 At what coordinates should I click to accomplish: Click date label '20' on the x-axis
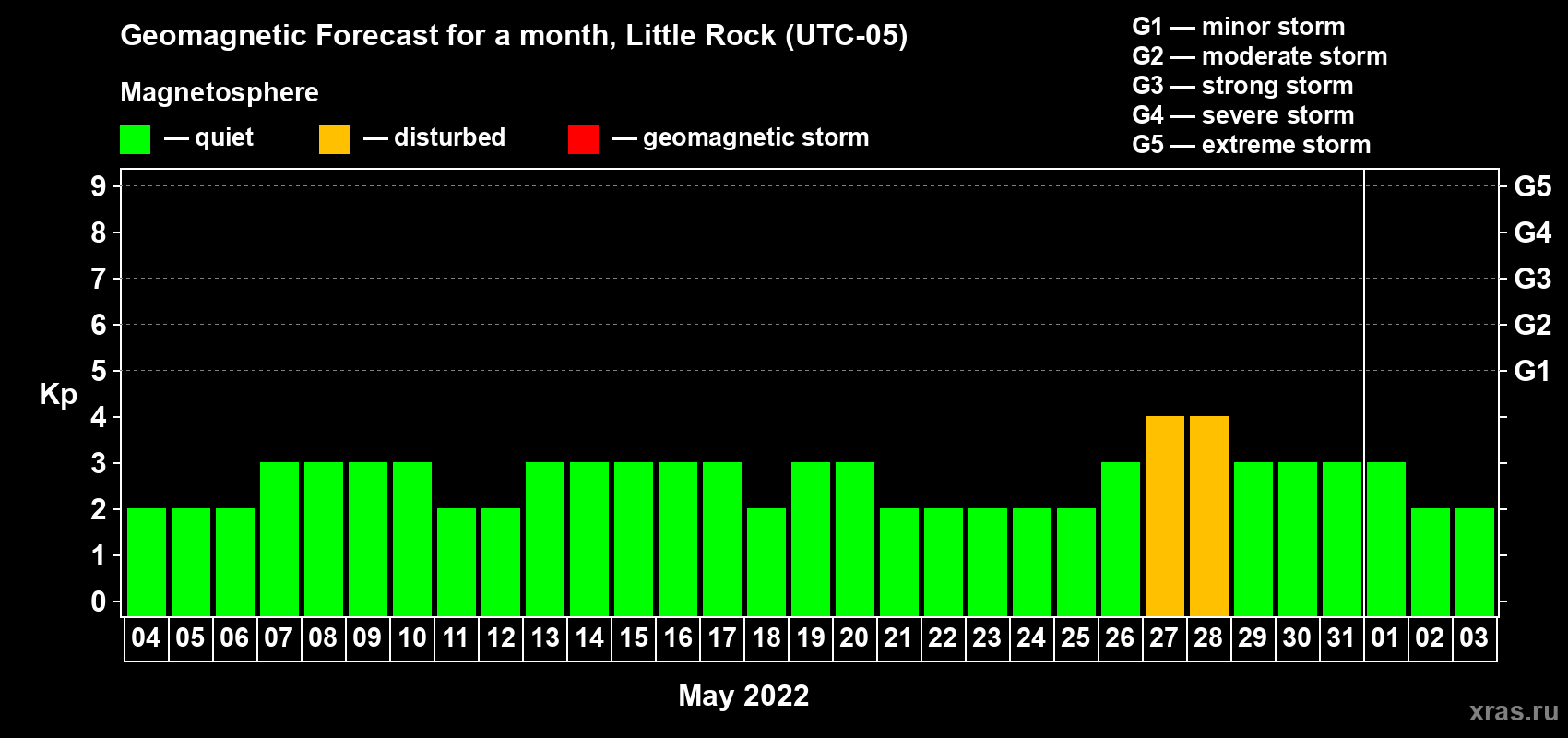(x=854, y=638)
